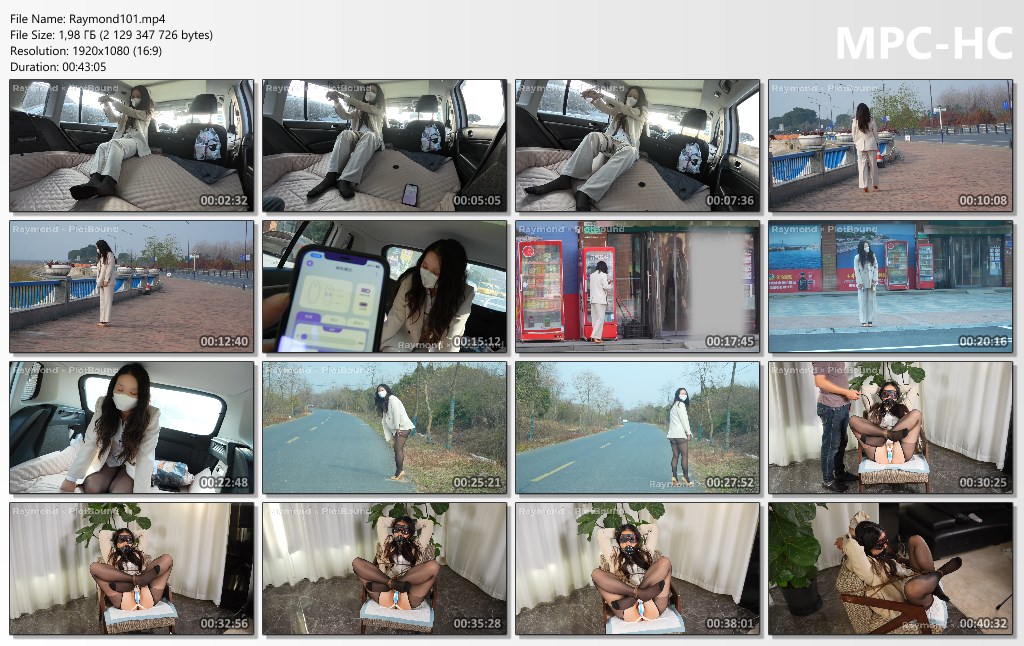Select the road thumbnail at 00:25:21
The image size is (1024, 646).
pos(384,428)
